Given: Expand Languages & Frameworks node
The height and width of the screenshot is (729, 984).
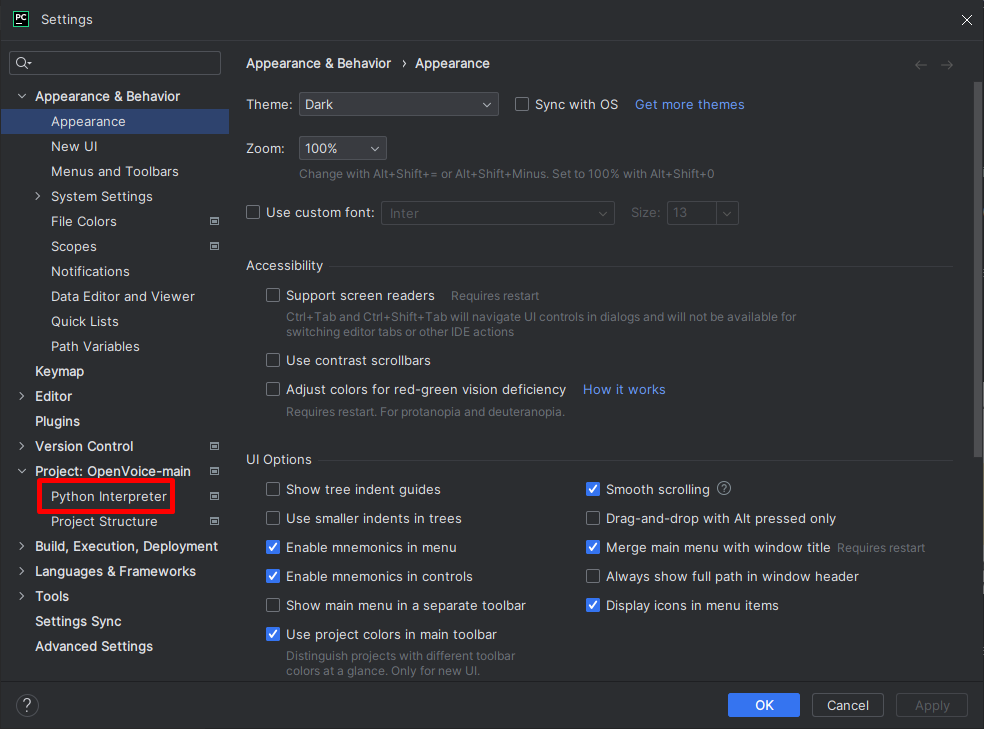Looking at the screenshot, I should [22, 571].
